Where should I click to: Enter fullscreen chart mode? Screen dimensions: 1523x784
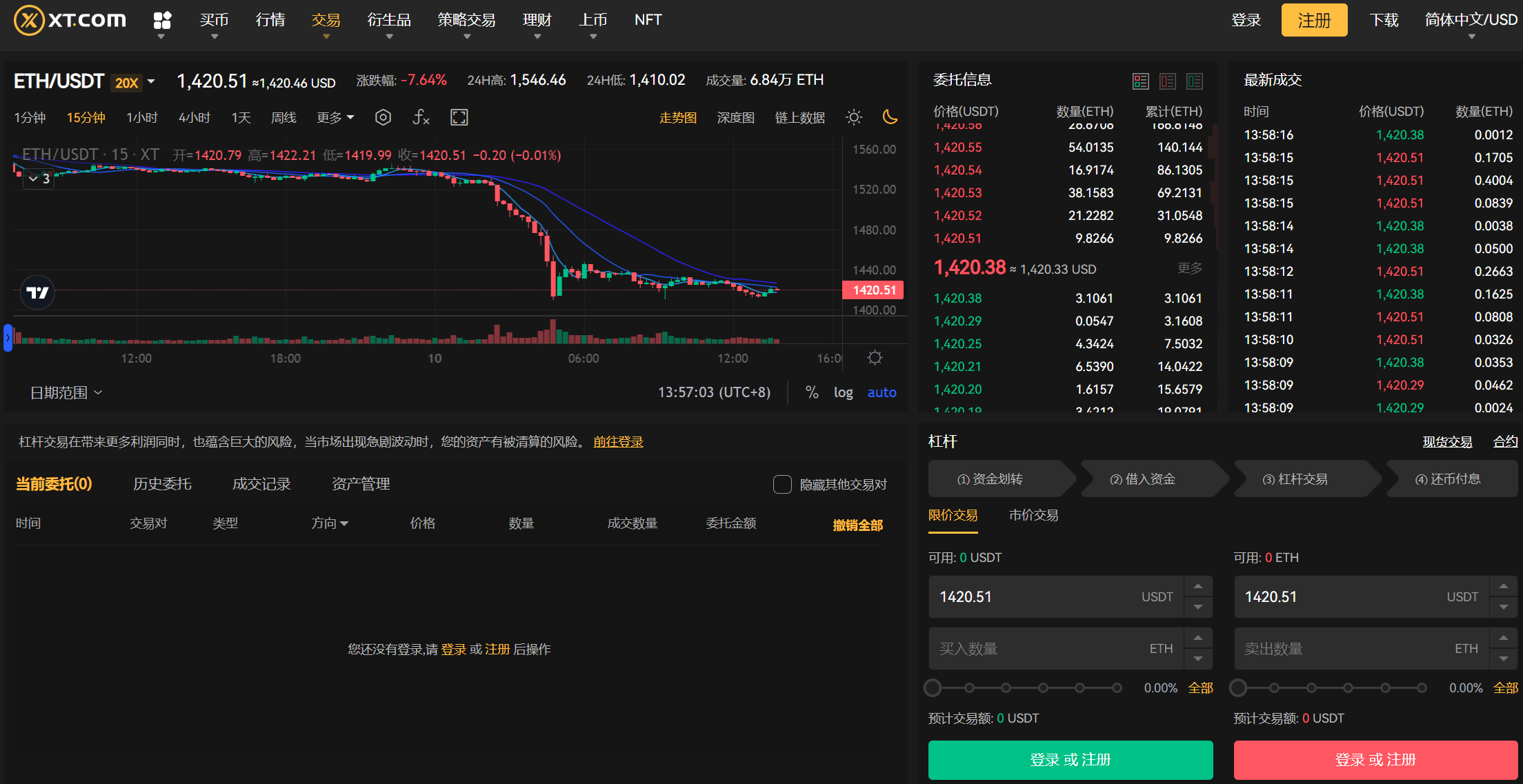tap(459, 117)
